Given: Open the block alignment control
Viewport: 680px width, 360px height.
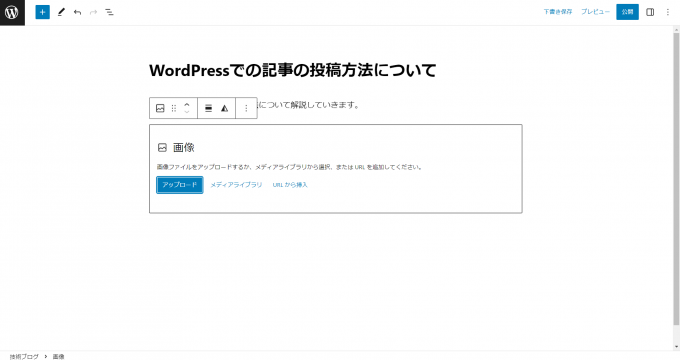Looking at the screenshot, I should click(209, 108).
